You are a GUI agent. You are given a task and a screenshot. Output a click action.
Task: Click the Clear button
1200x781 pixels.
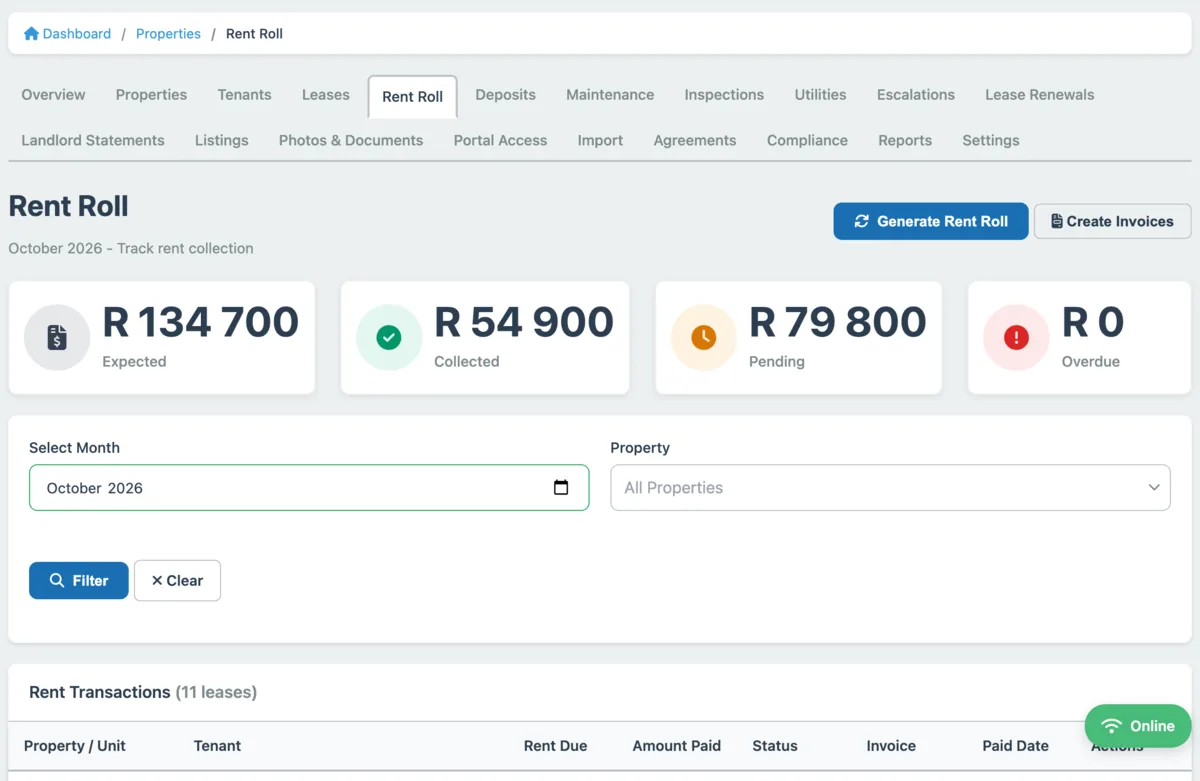177,580
